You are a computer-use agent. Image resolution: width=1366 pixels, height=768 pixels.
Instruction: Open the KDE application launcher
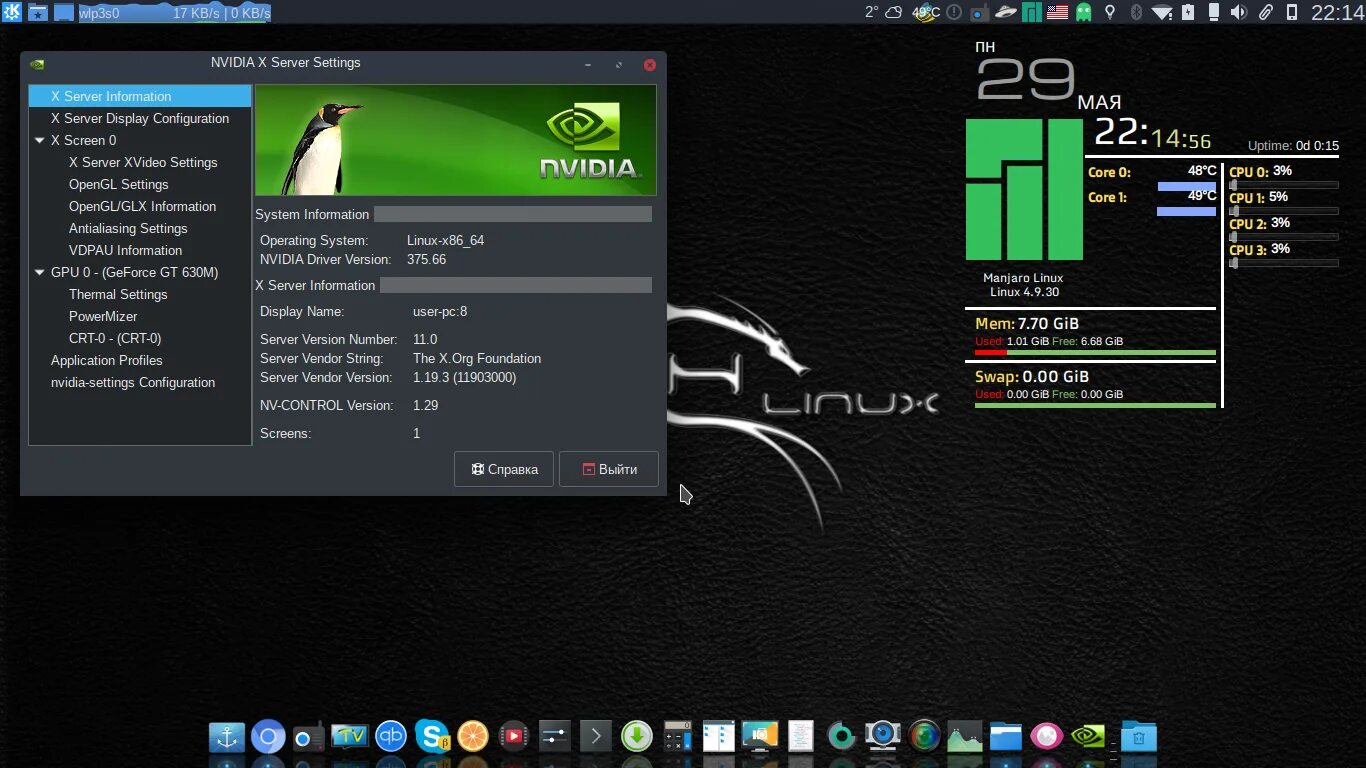10,12
